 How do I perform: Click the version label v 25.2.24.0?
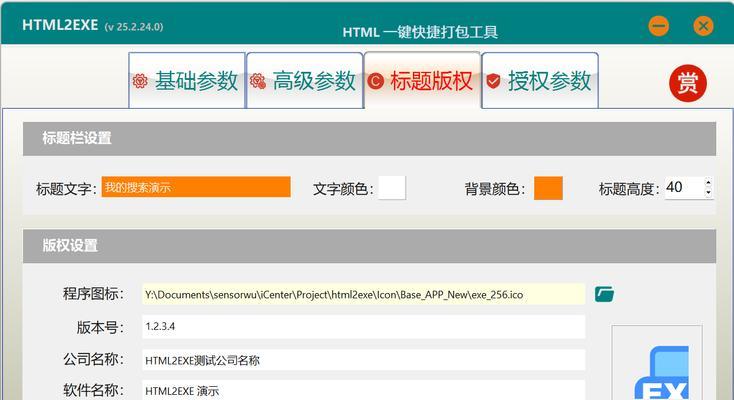point(134,27)
